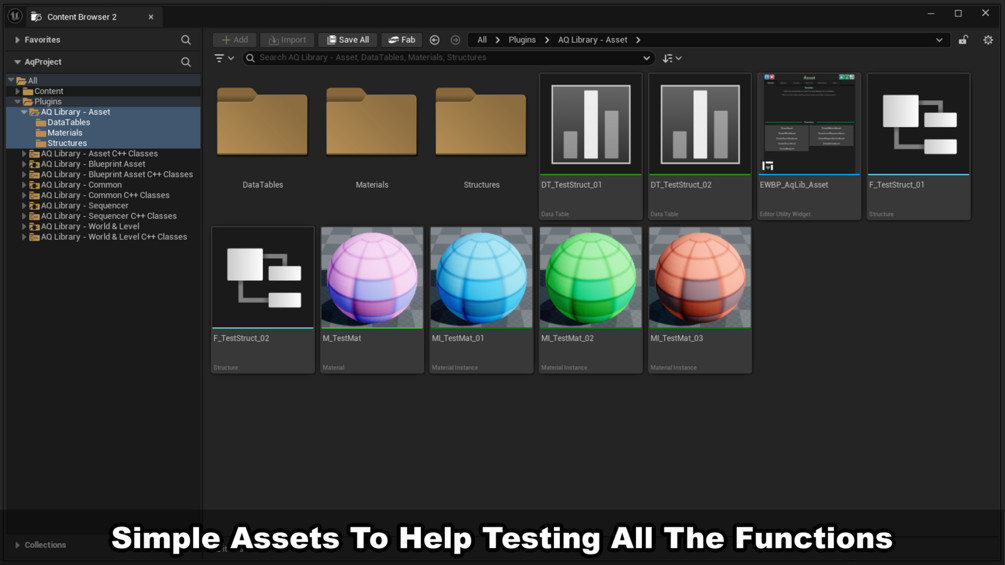1005x565 pixels.
Task: Open the sort options dropdown
Action: point(672,58)
